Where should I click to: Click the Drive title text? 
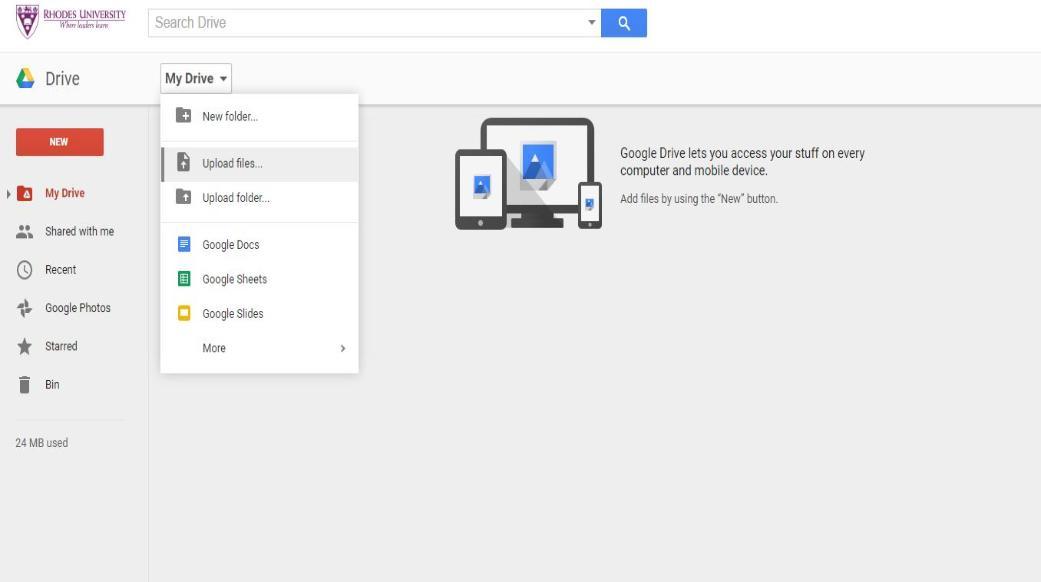click(x=62, y=79)
